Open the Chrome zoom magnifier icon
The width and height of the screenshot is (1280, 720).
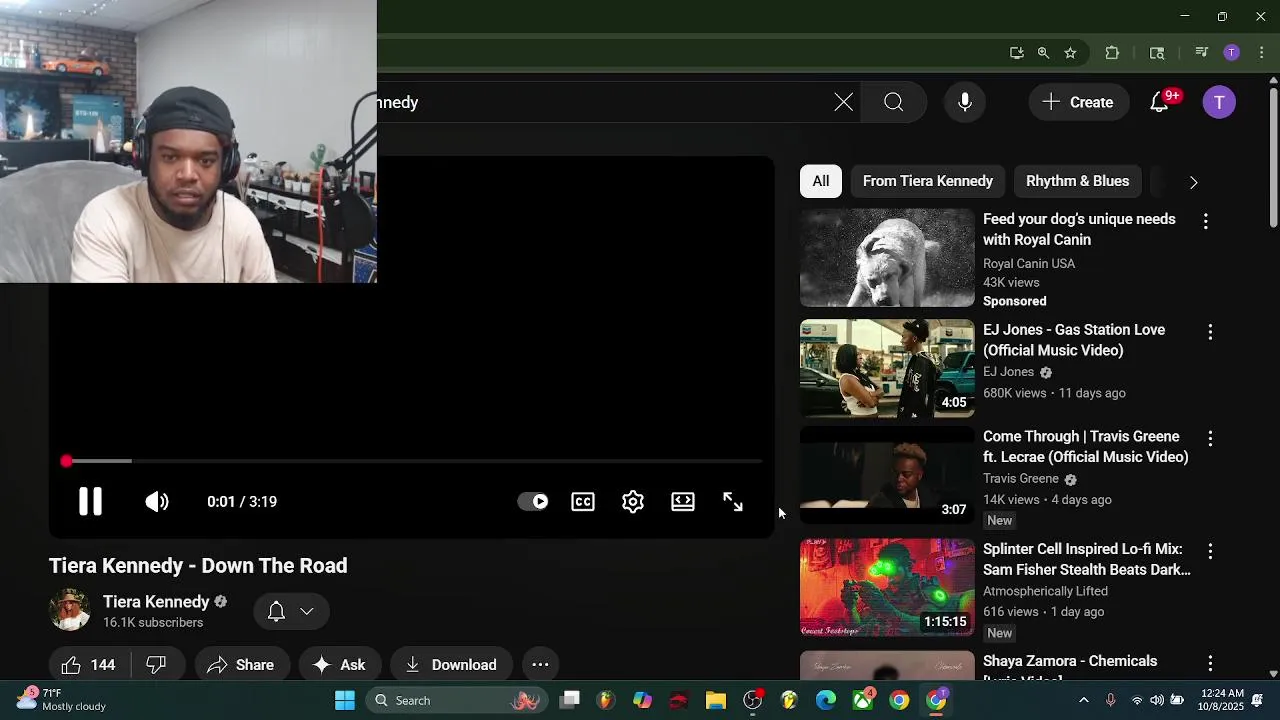1043,53
